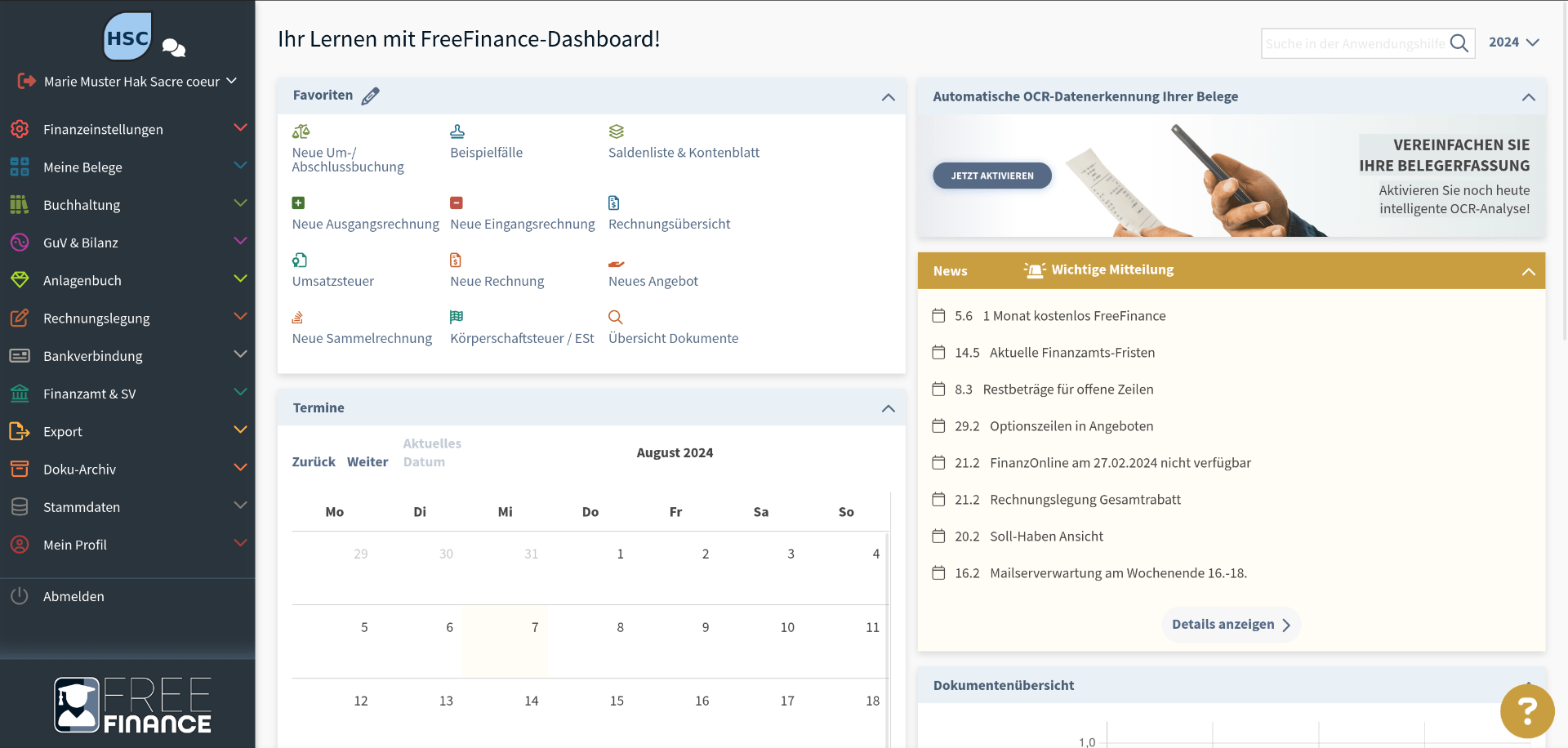Image resolution: width=1568 pixels, height=748 pixels.
Task: Open the chat bubbles icon beside HSC logo
Action: point(173,47)
